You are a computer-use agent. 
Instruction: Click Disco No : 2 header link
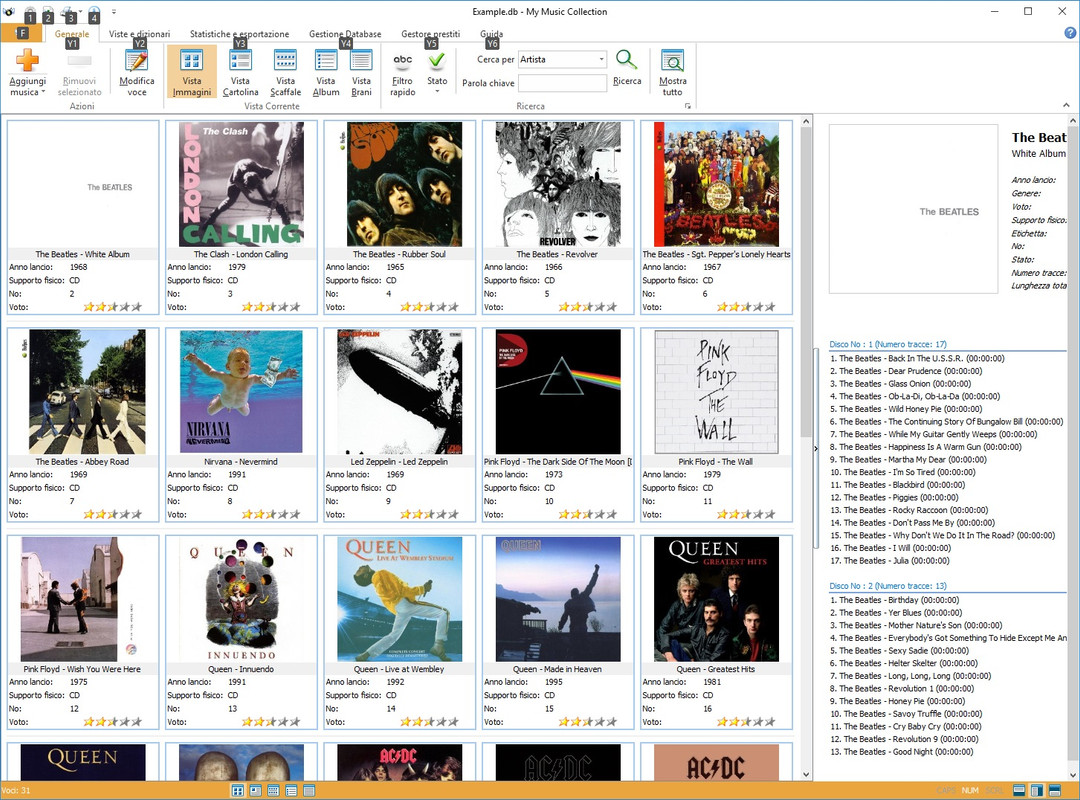coord(888,586)
